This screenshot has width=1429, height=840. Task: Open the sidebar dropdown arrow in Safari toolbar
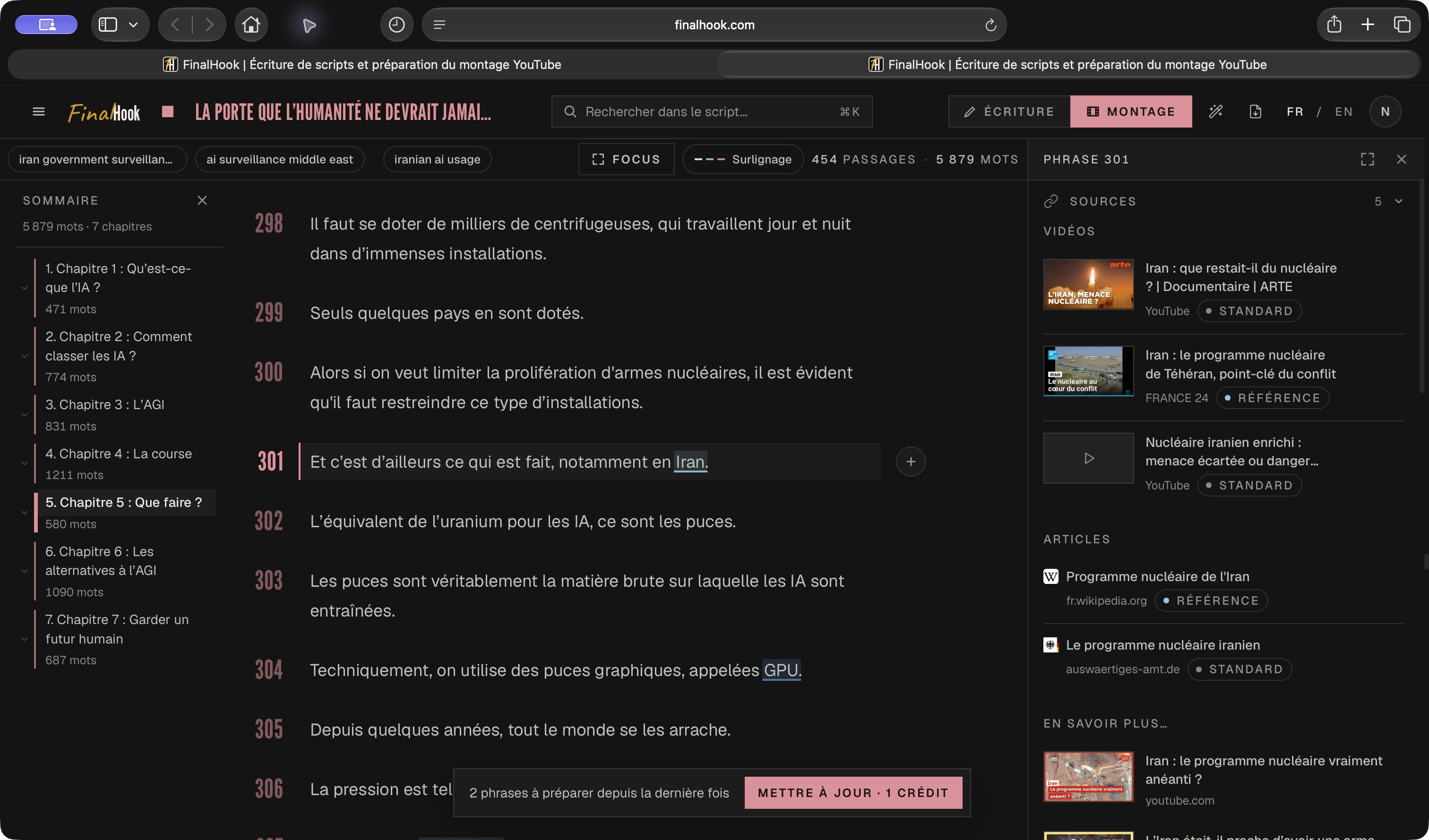(x=133, y=25)
